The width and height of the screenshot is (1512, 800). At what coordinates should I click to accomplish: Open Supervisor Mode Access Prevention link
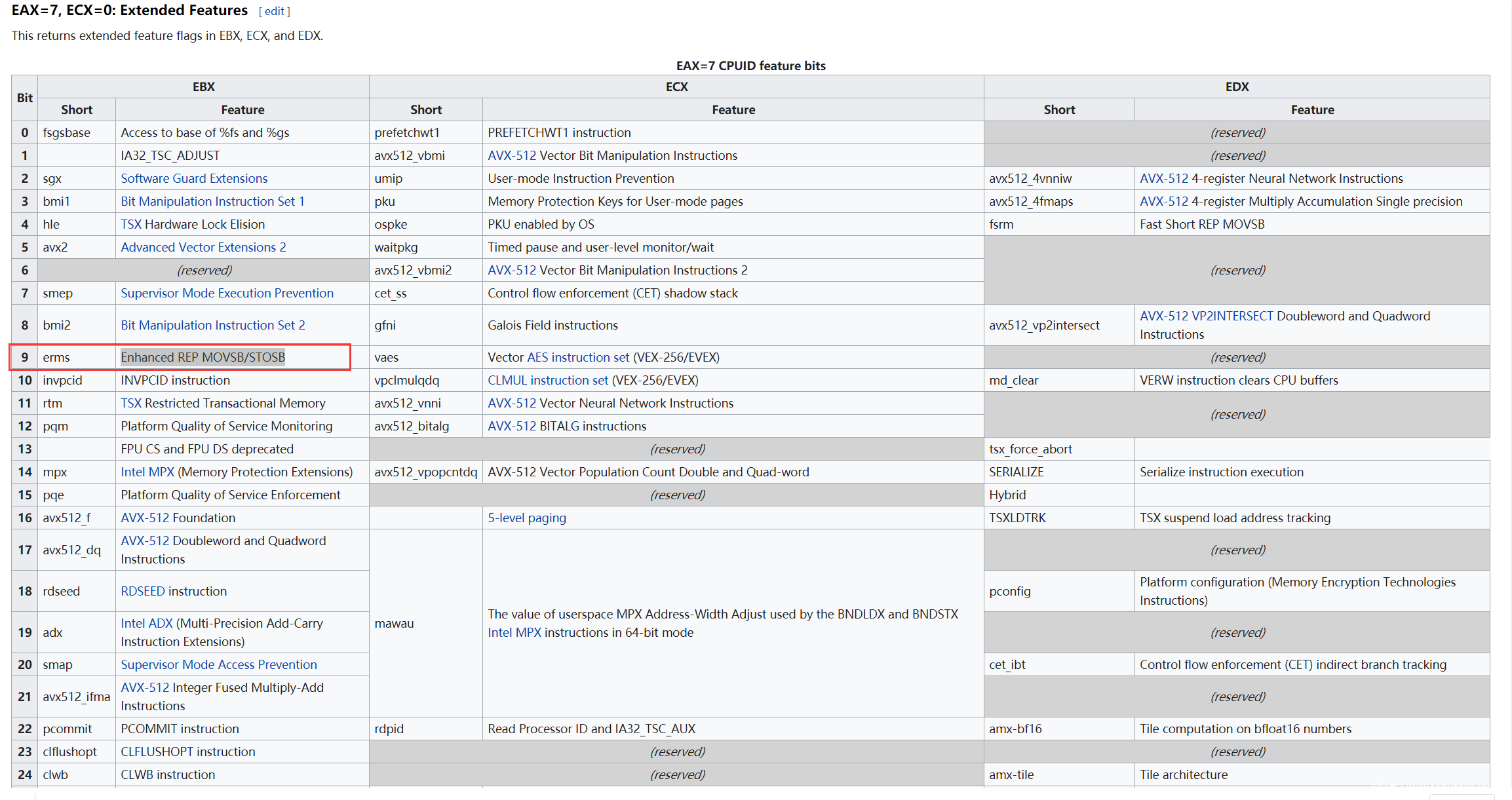(x=218, y=664)
